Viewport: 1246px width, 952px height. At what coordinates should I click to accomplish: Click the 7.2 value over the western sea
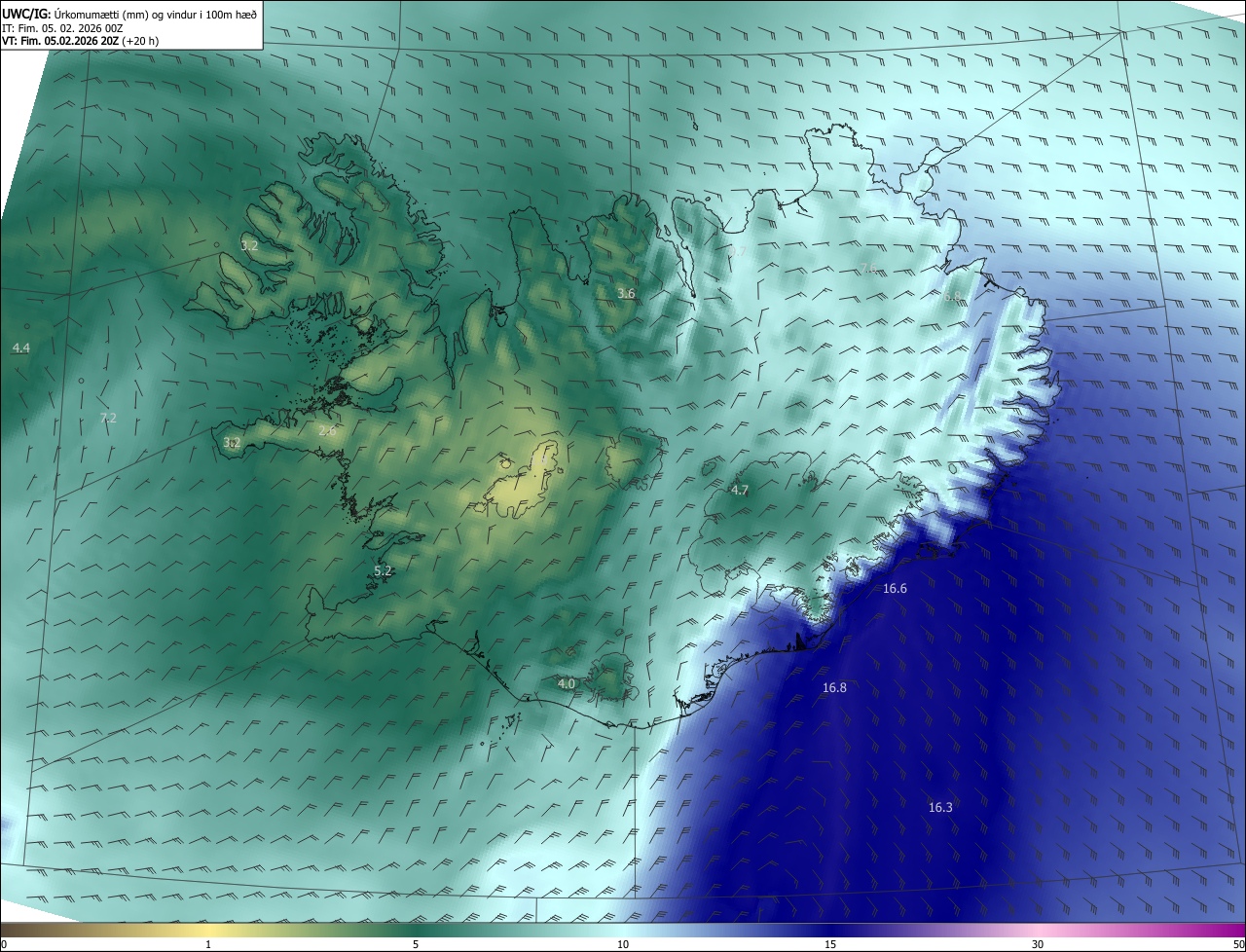pyautogui.click(x=108, y=418)
